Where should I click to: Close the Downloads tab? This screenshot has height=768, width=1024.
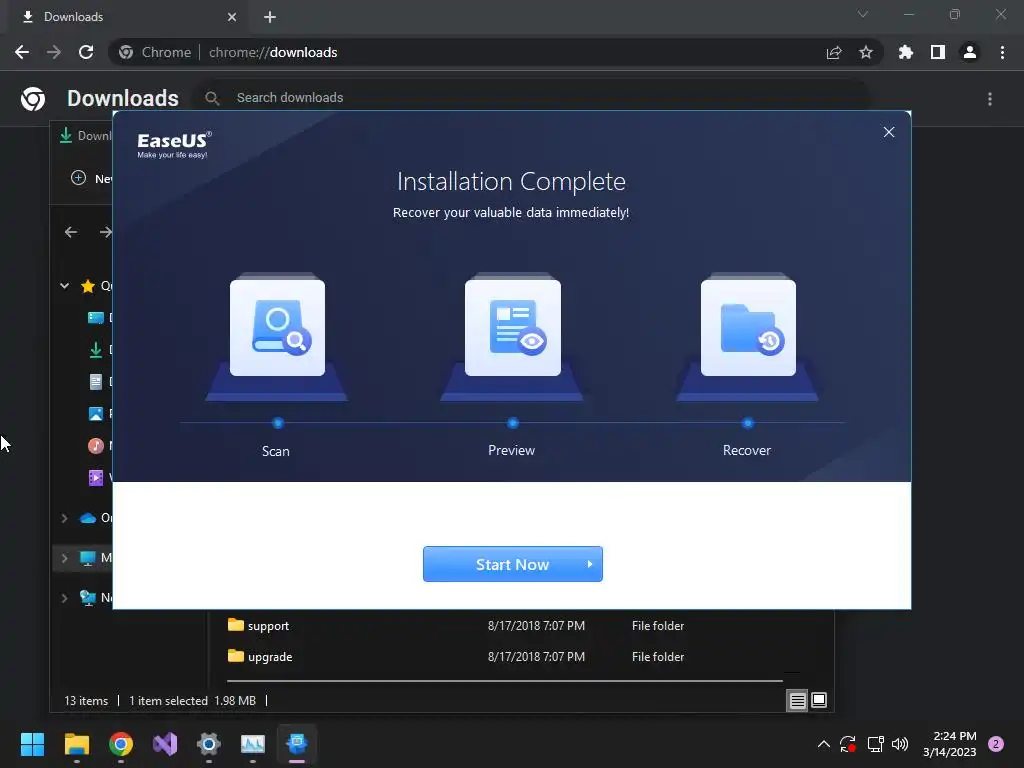coord(232,17)
